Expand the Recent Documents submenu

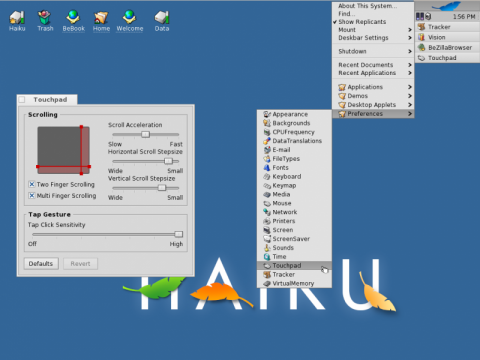pyautogui.click(x=373, y=65)
